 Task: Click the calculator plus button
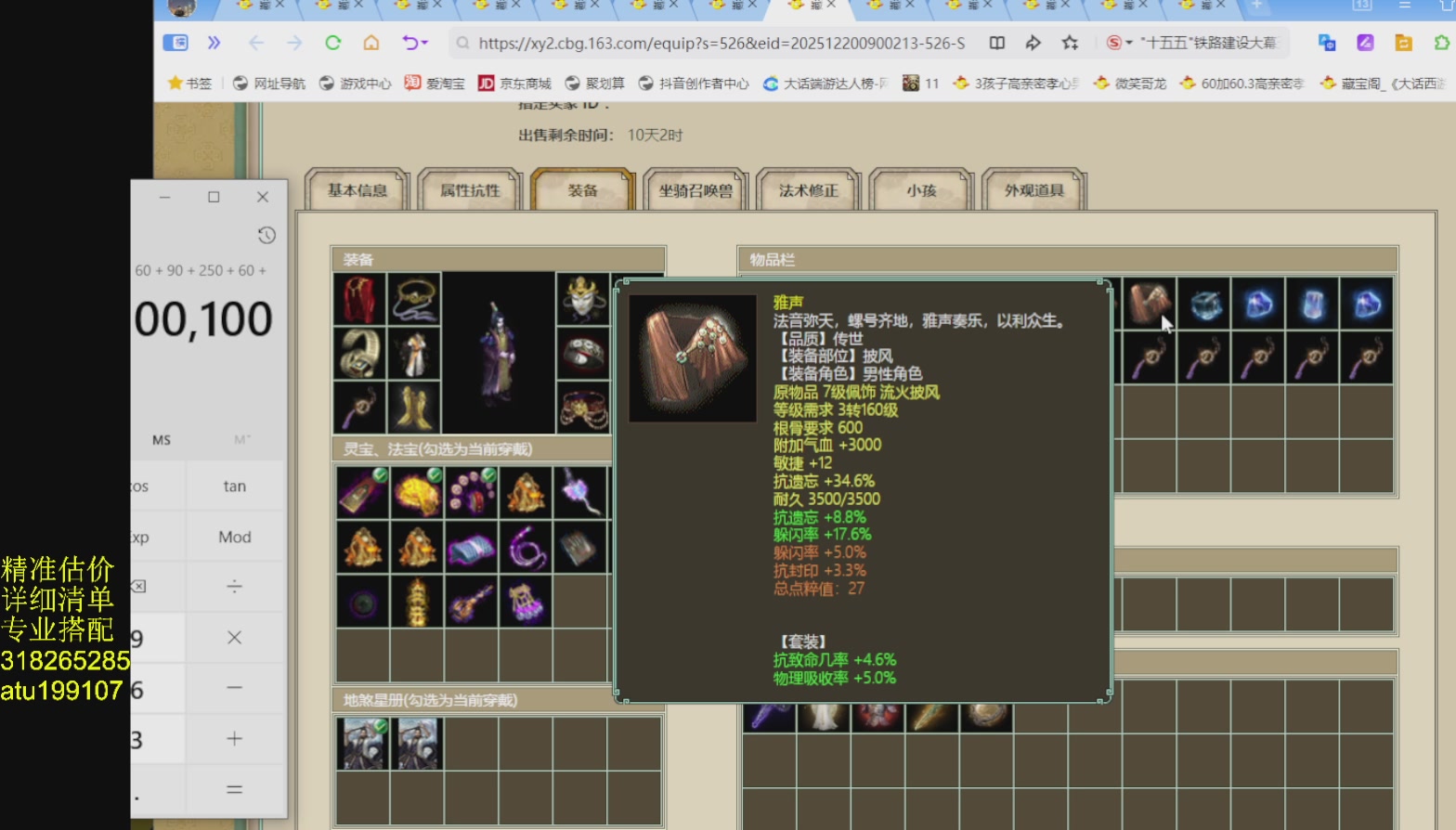click(x=234, y=739)
